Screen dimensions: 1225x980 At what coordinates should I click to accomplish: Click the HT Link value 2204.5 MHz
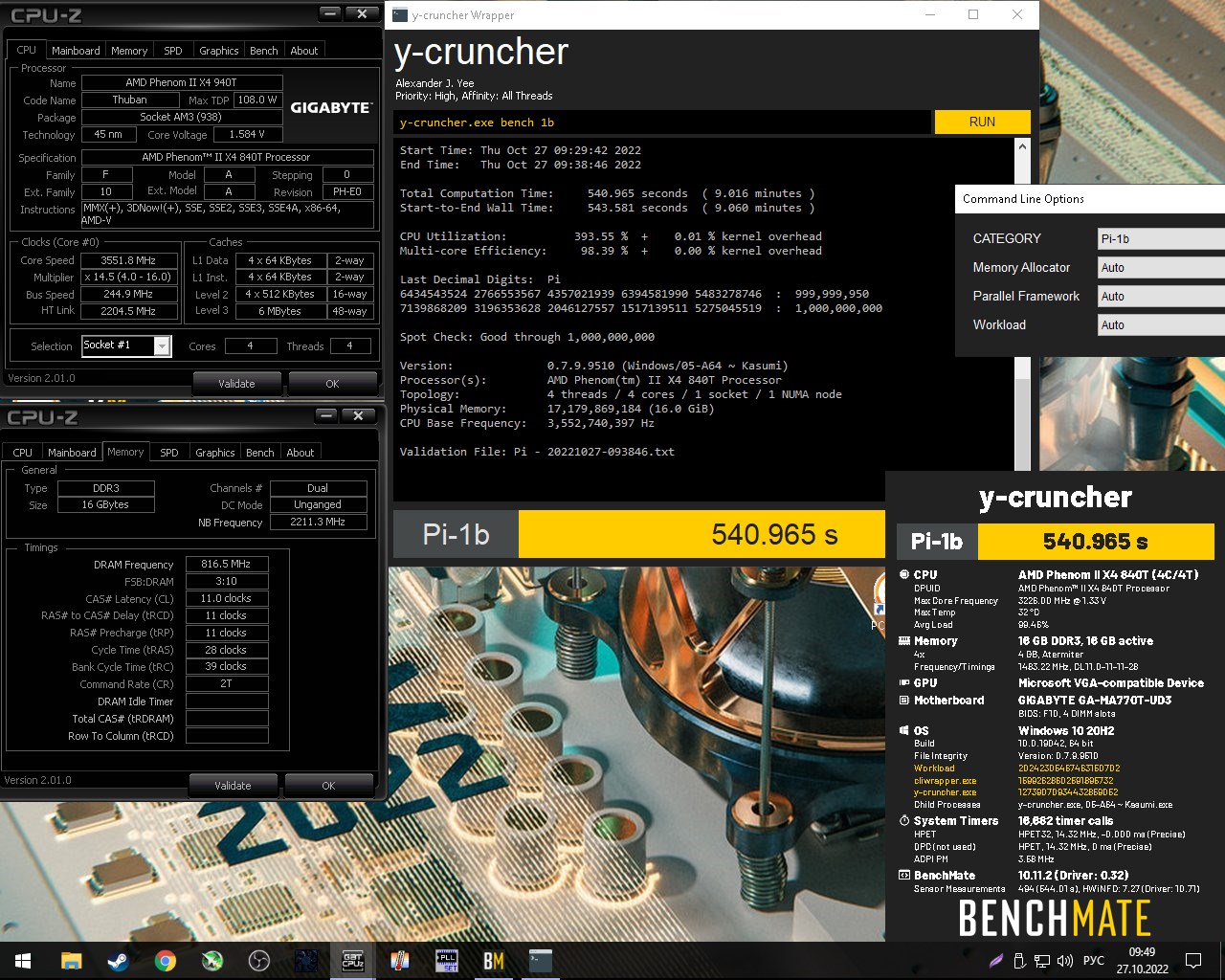(x=129, y=311)
